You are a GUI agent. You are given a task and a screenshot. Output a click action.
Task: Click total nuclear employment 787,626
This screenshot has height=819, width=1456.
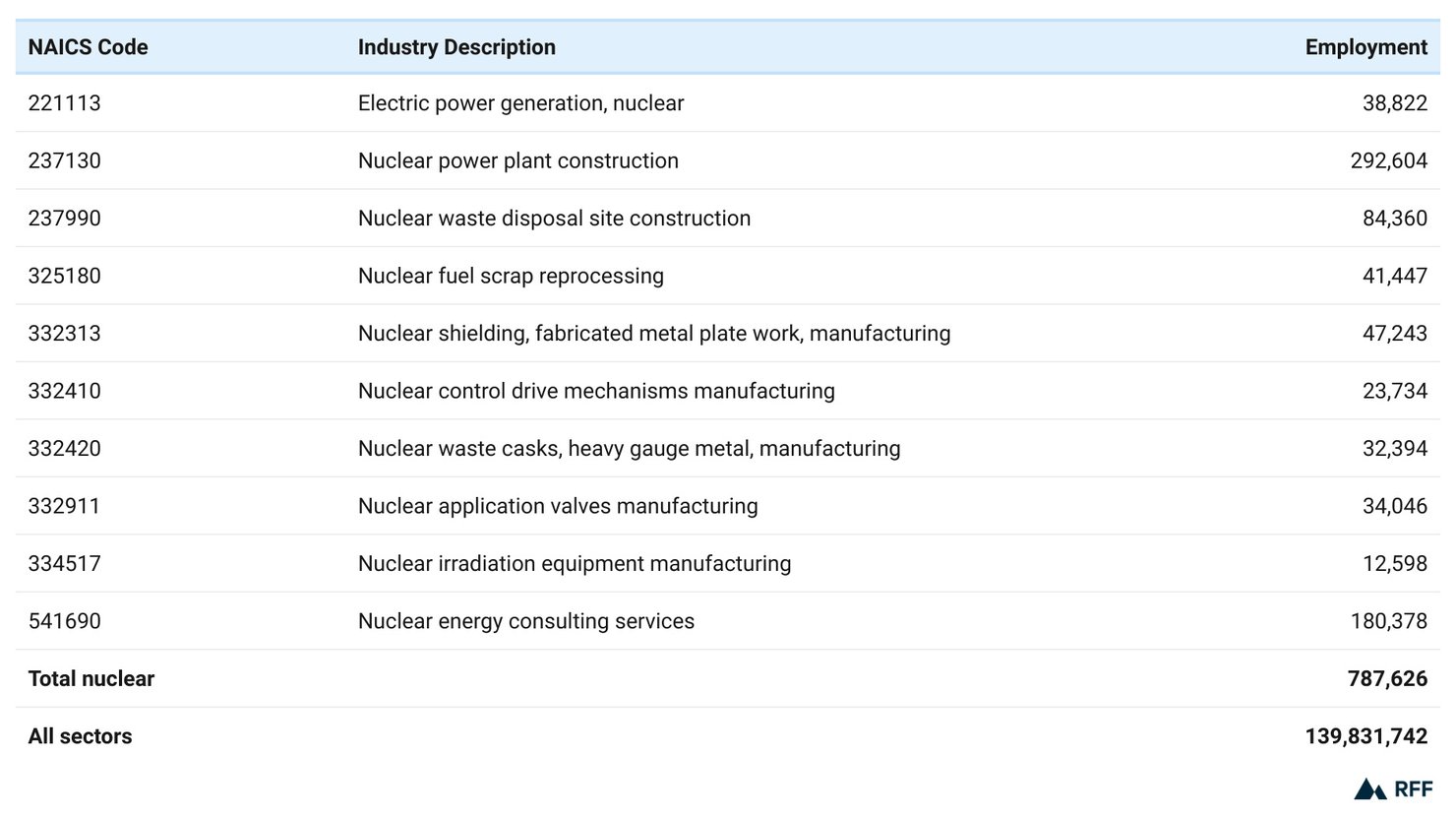click(1387, 679)
